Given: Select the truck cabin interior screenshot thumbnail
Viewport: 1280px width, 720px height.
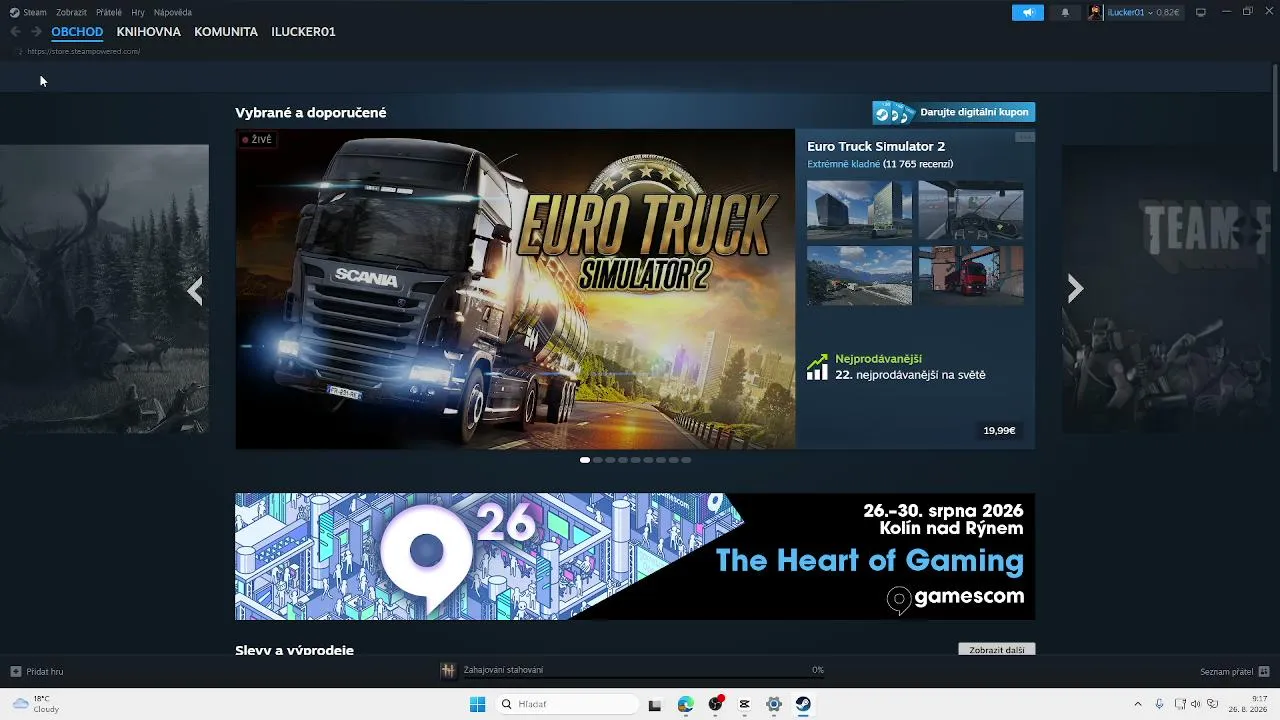Looking at the screenshot, I should point(971,210).
